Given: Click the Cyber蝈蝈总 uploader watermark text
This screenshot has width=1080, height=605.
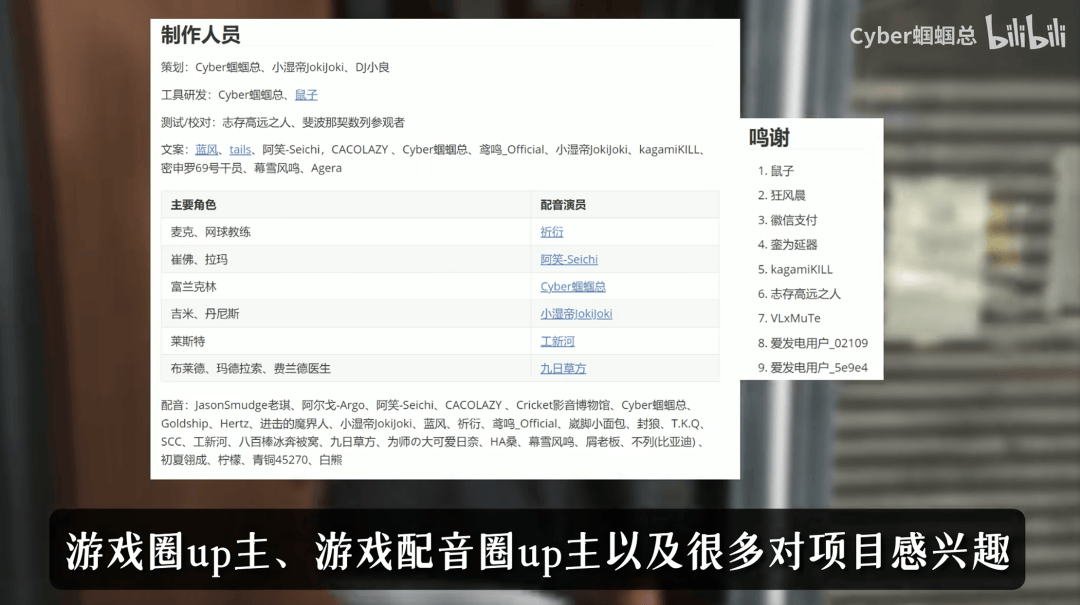Looking at the screenshot, I should point(912,36).
